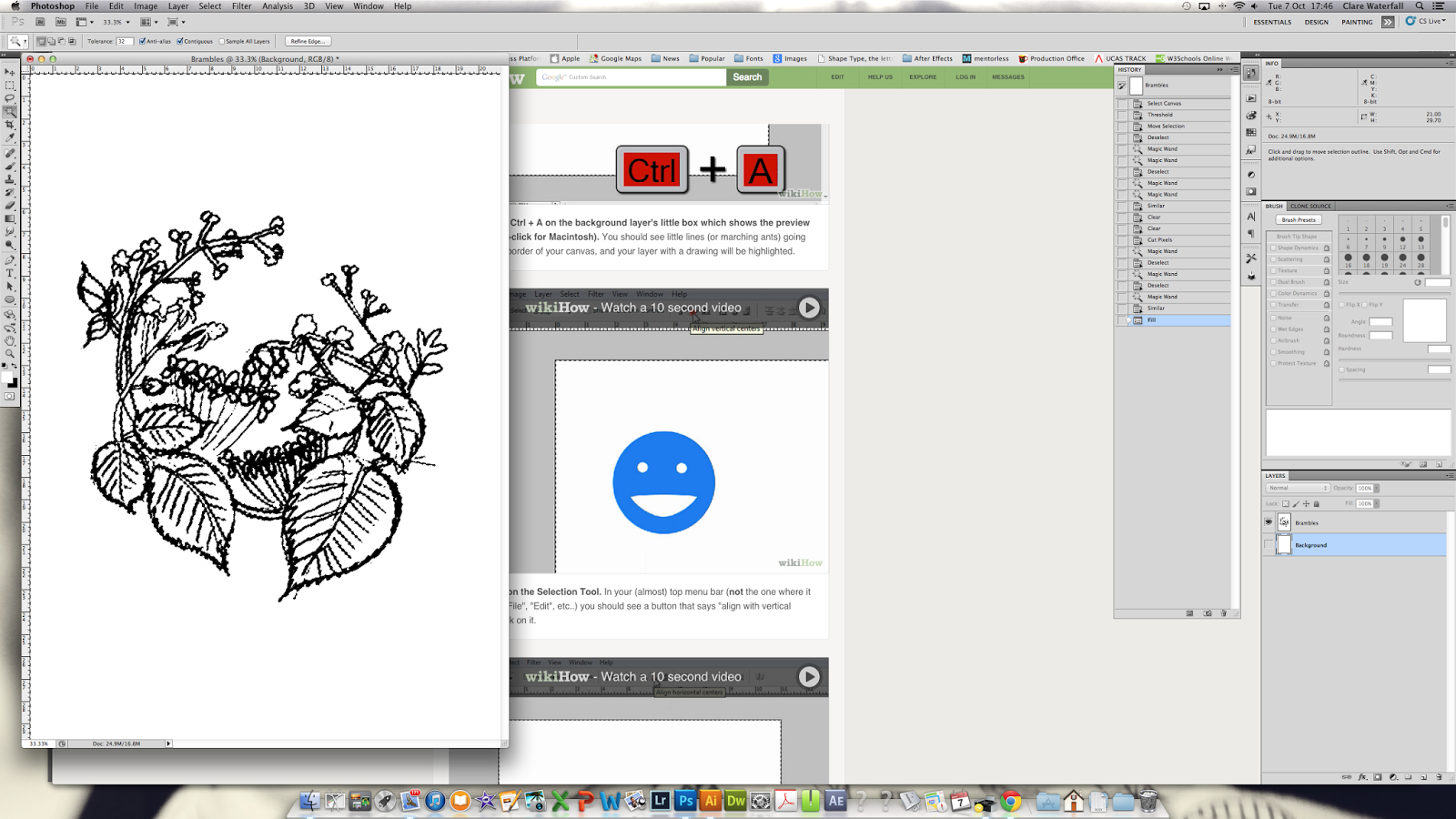
Task: Open the Character panel icon
Action: [x=1251, y=217]
